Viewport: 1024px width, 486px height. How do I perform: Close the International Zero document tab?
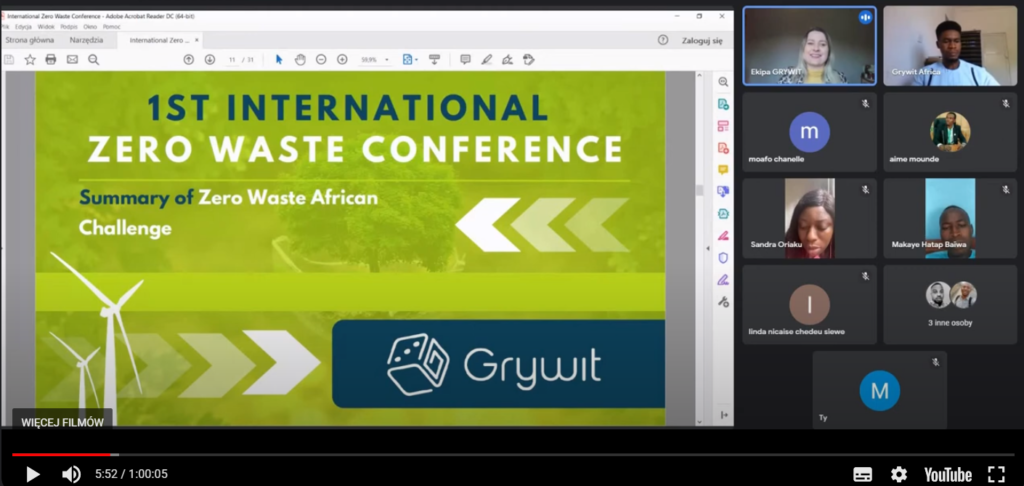pyautogui.click(x=197, y=40)
